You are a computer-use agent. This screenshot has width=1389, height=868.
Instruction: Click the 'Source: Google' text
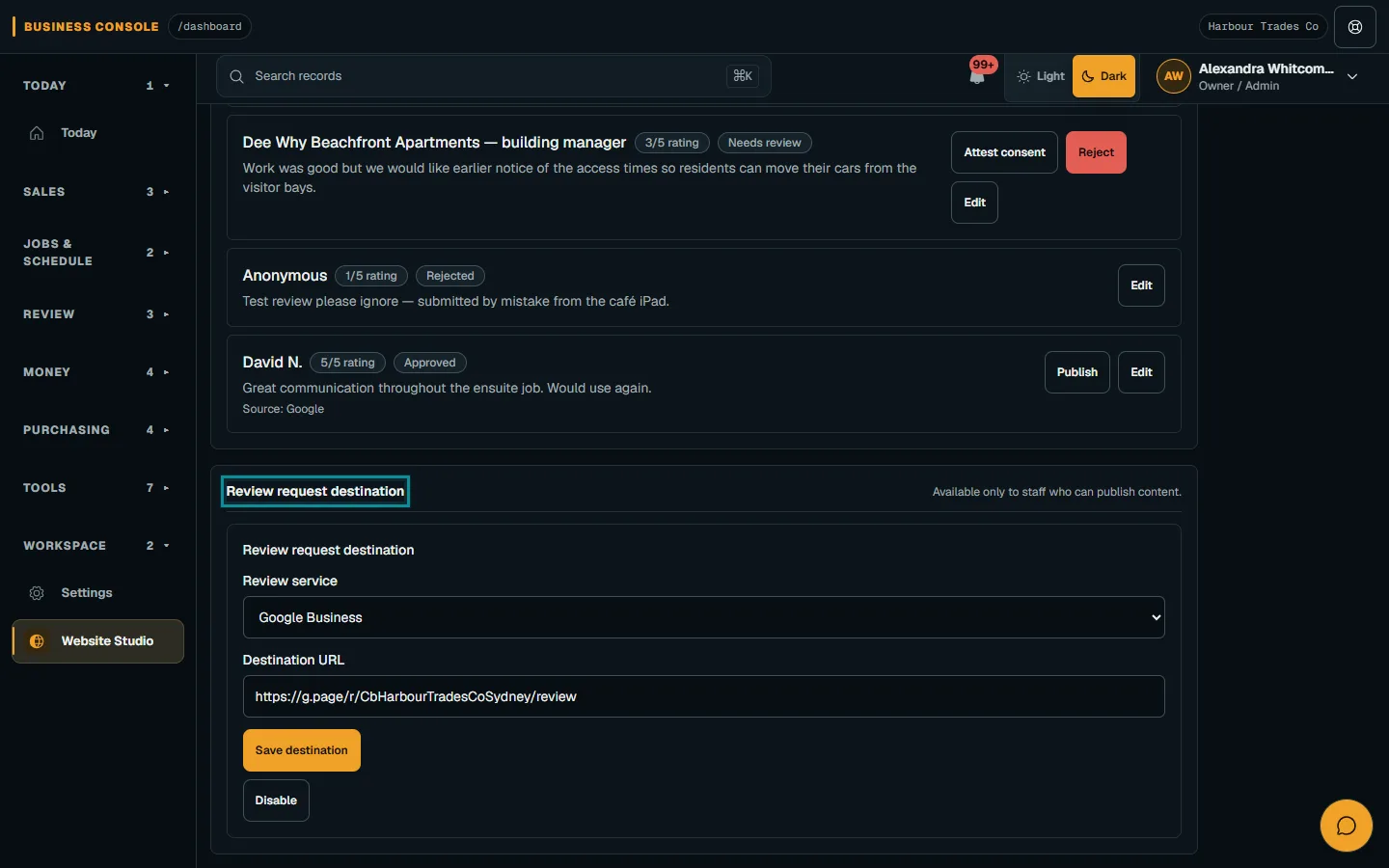tap(283, 409)
